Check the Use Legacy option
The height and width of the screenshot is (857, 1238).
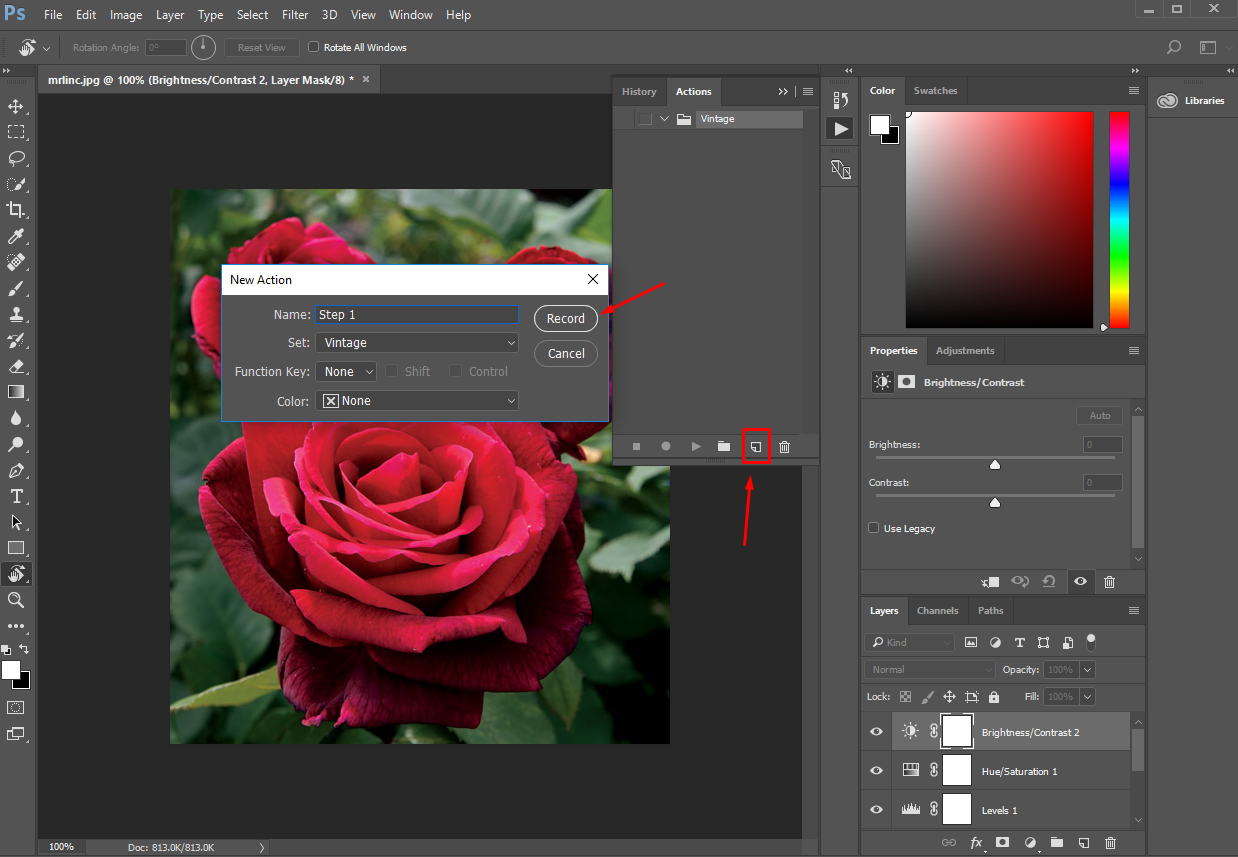[x=874, y=528]
